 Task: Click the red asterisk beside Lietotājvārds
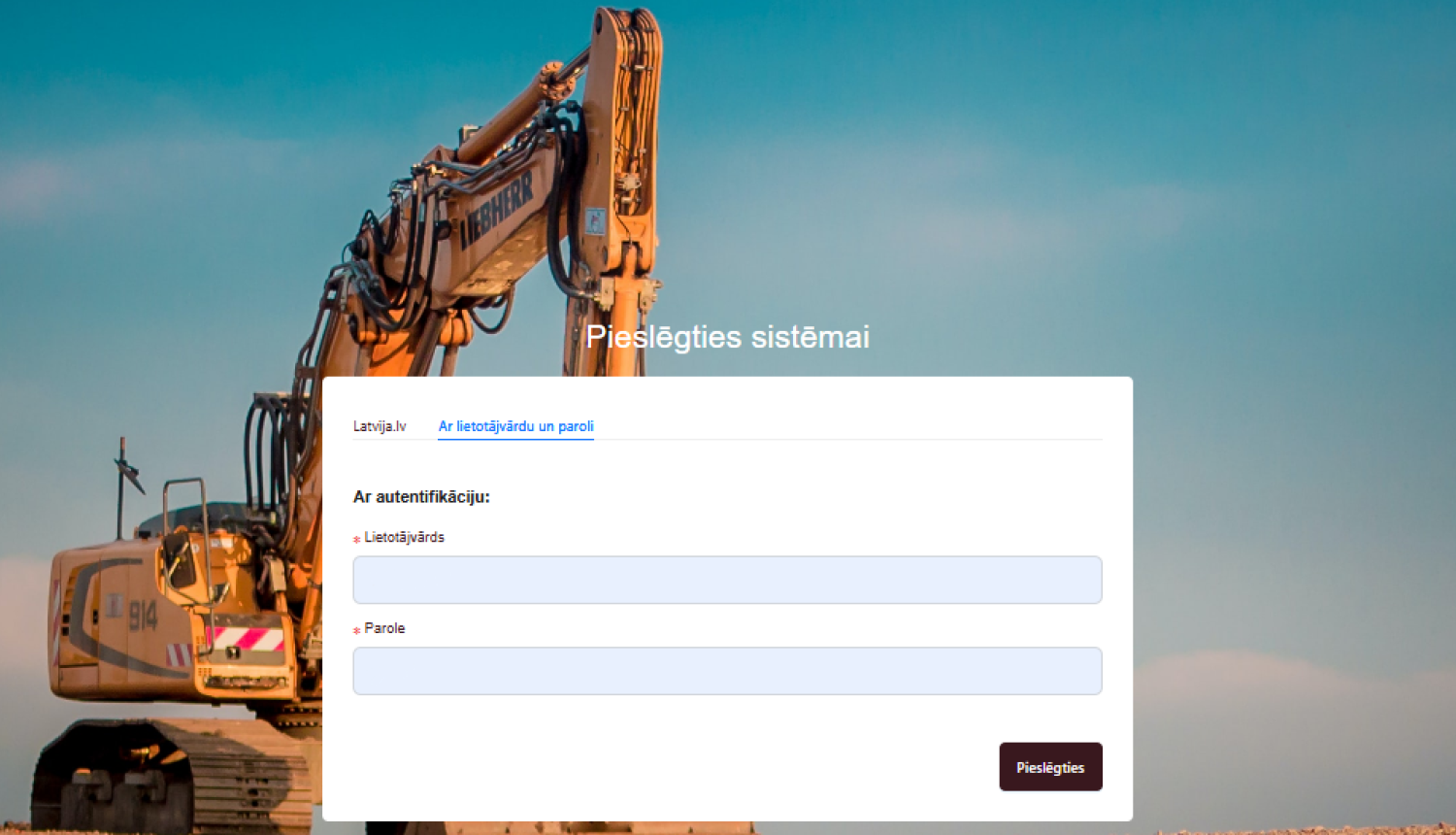[356, 539]
